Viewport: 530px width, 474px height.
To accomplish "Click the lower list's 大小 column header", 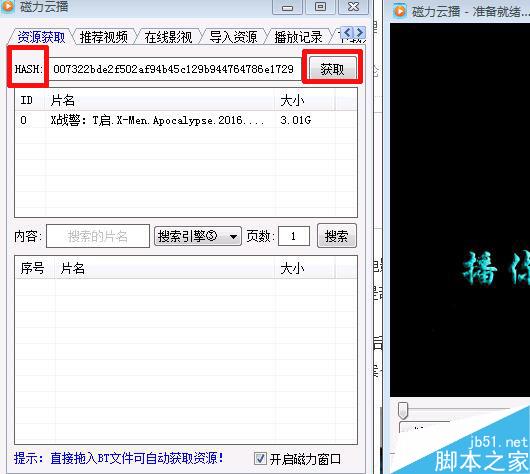I will point(305,268).
